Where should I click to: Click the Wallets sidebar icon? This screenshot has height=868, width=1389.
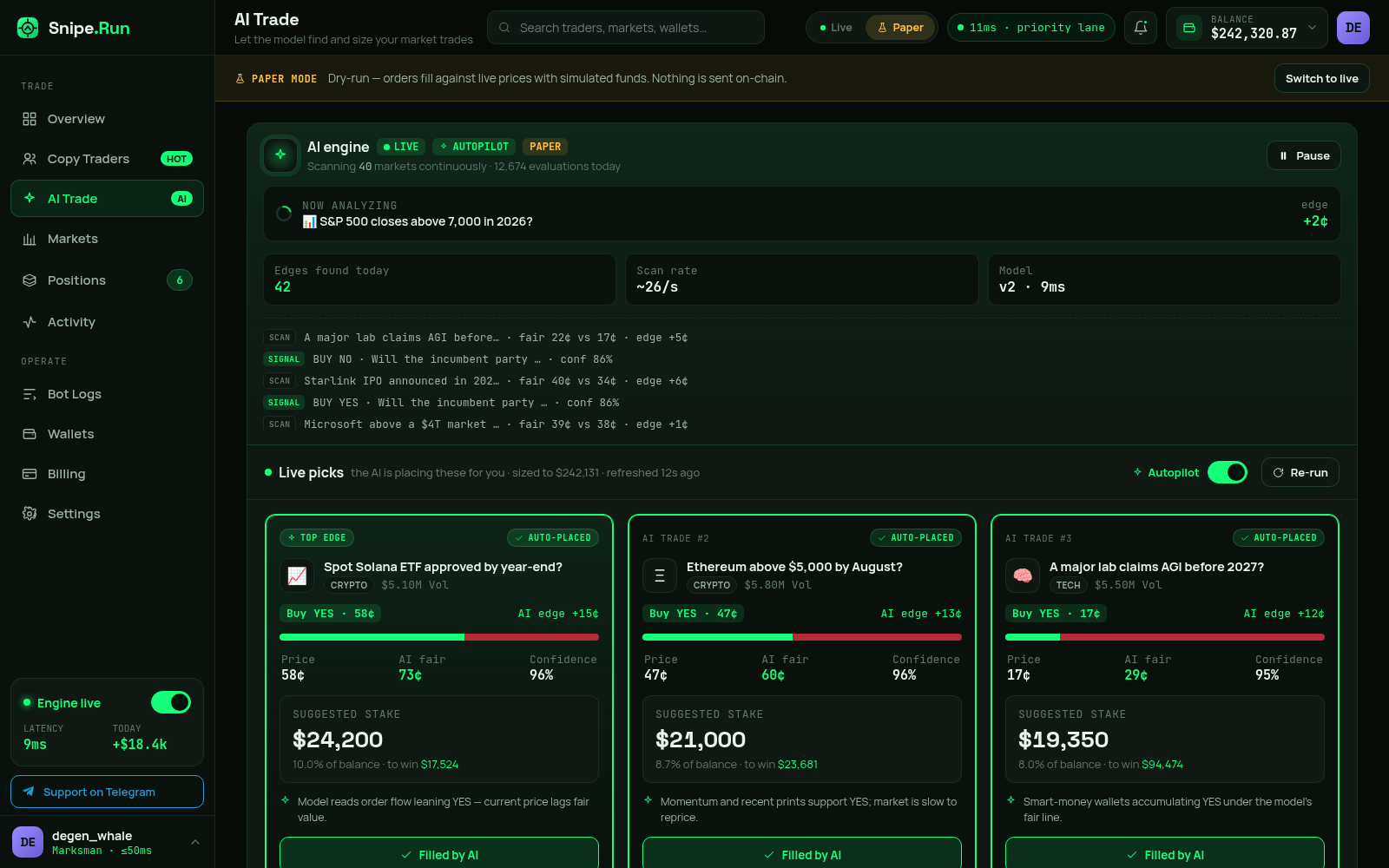(x=30, y=434)
